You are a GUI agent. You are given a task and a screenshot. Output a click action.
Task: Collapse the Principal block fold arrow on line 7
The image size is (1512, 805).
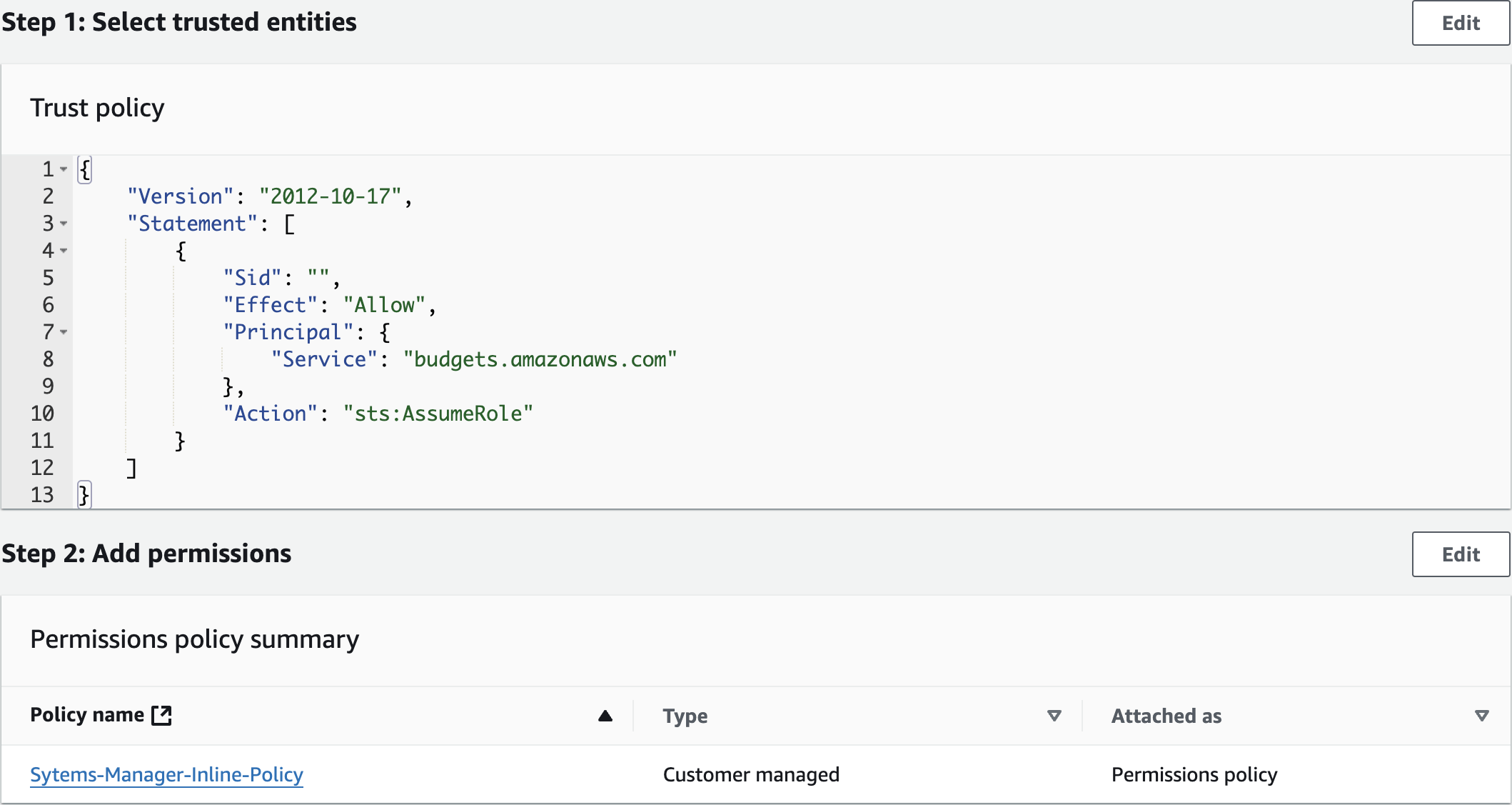point(64,332)
